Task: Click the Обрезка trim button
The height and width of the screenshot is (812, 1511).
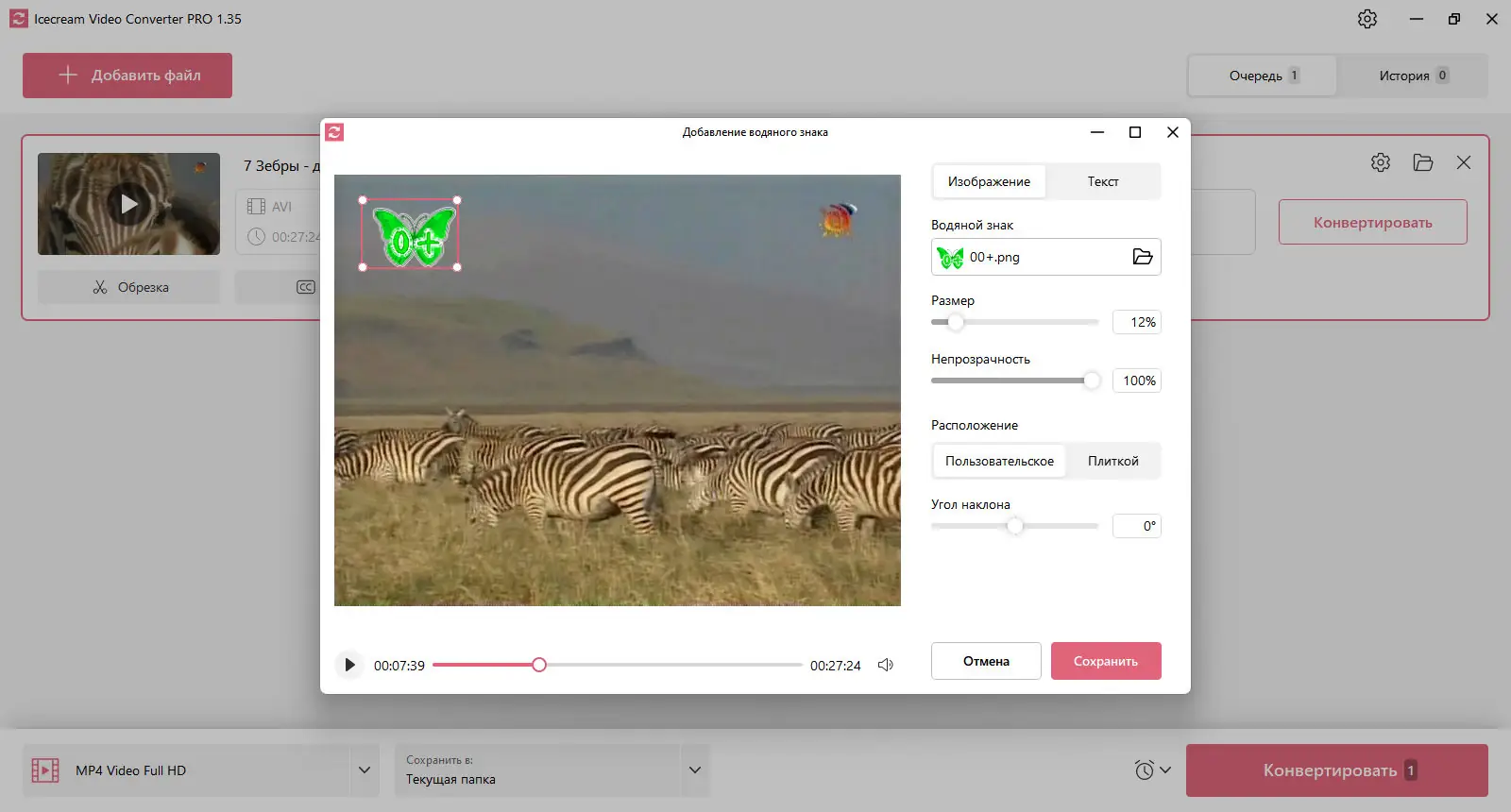Action: coord(128,287)
